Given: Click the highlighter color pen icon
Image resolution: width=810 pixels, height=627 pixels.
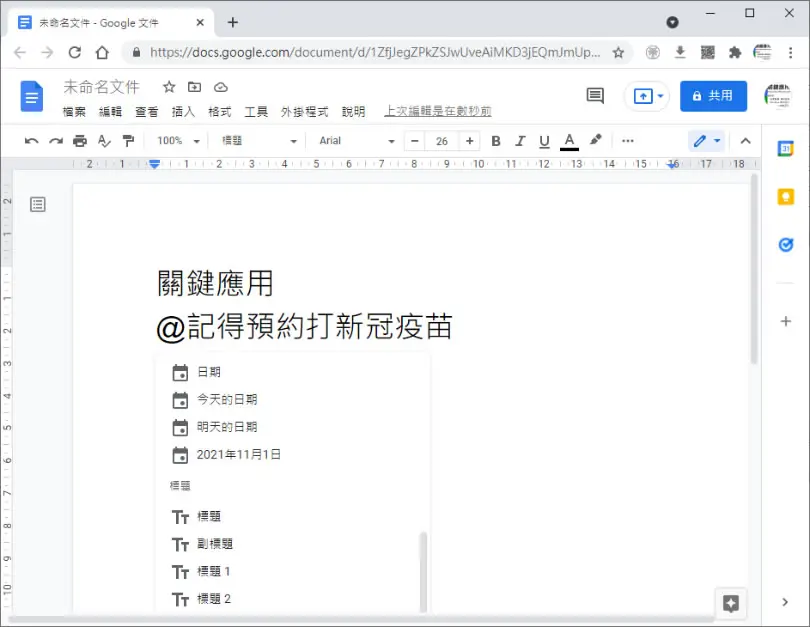Looking at the screenshot, I should (595, 140).
